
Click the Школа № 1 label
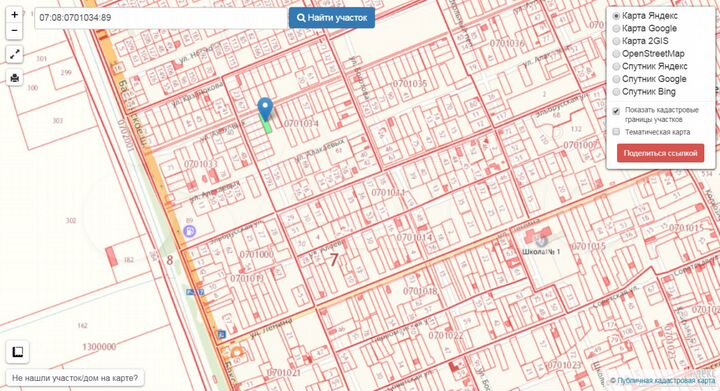click(x=541, y=251)
